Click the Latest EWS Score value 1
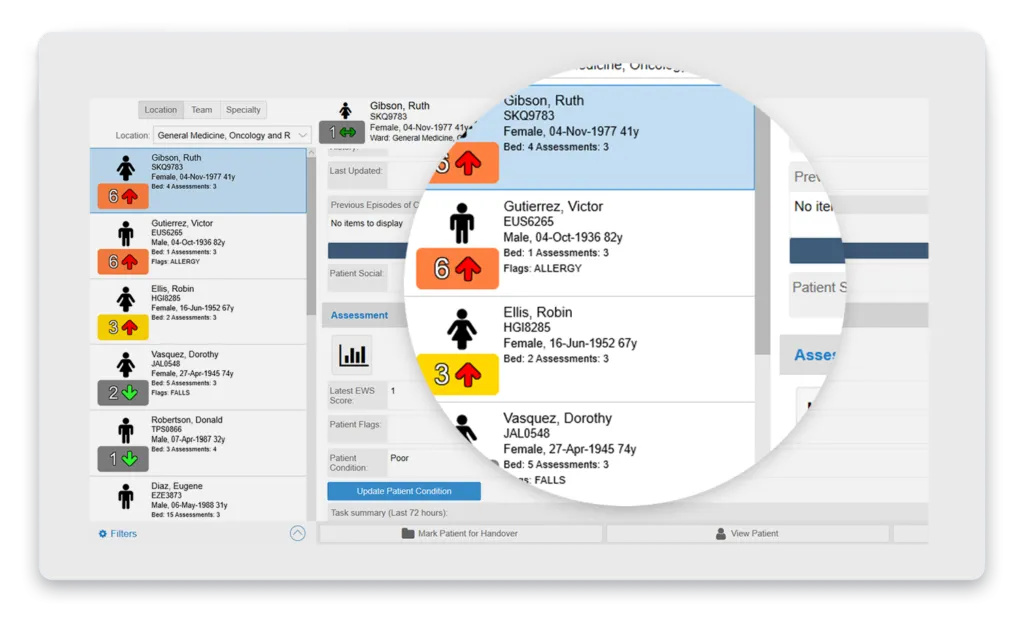Viewport: 1024px width, 630px height. [393, 390]
